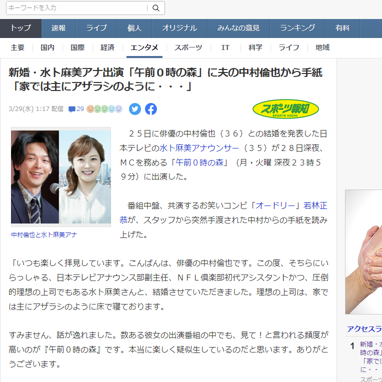Select the ライブ tab
382x382 pixels.
97,28
